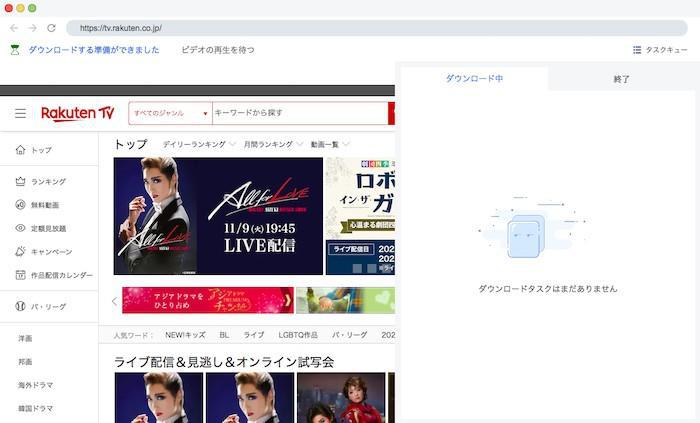Click the eye icon beside 定額見放題

21,228
